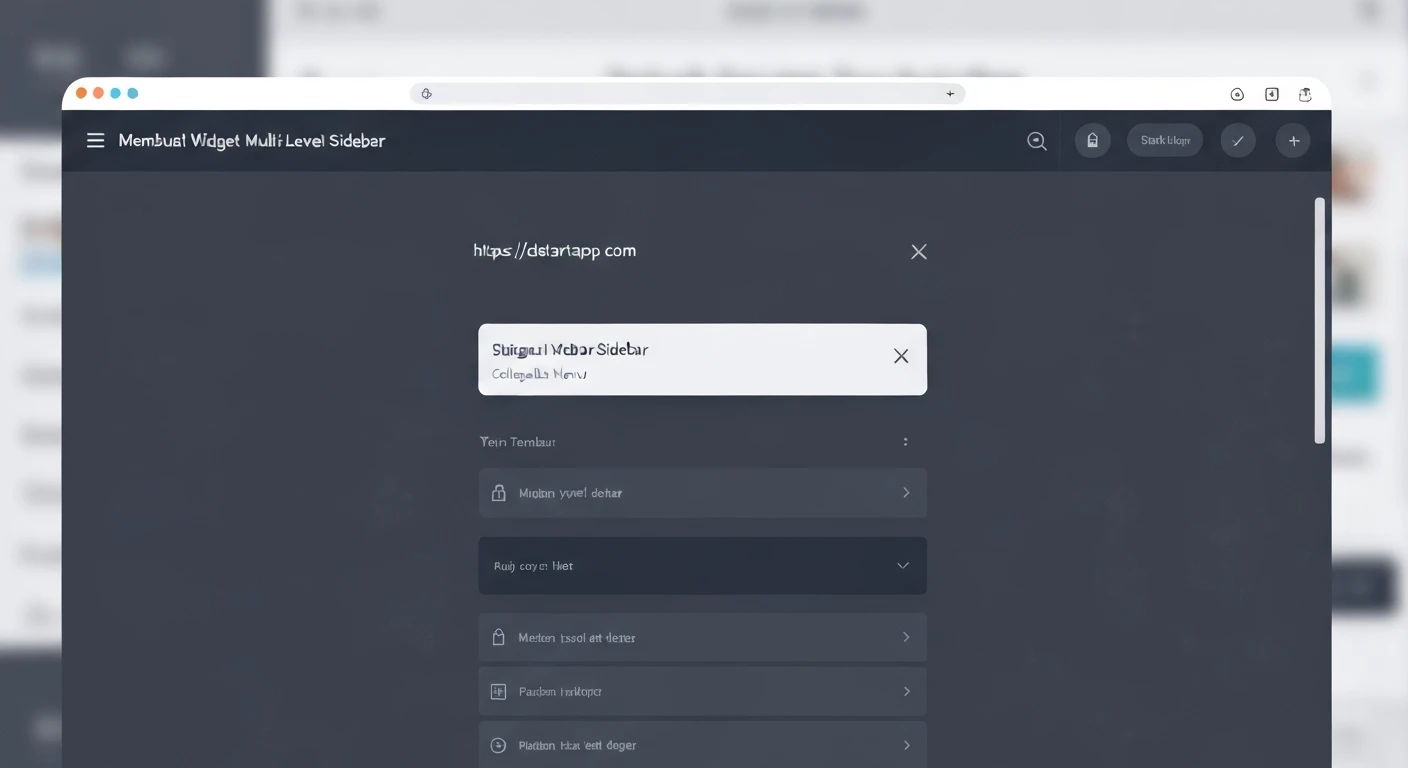Screen dimensions: 1408x768
Task: Expand chevron on the 'Merton tssol at dezer' row
Action: [906, 637]
